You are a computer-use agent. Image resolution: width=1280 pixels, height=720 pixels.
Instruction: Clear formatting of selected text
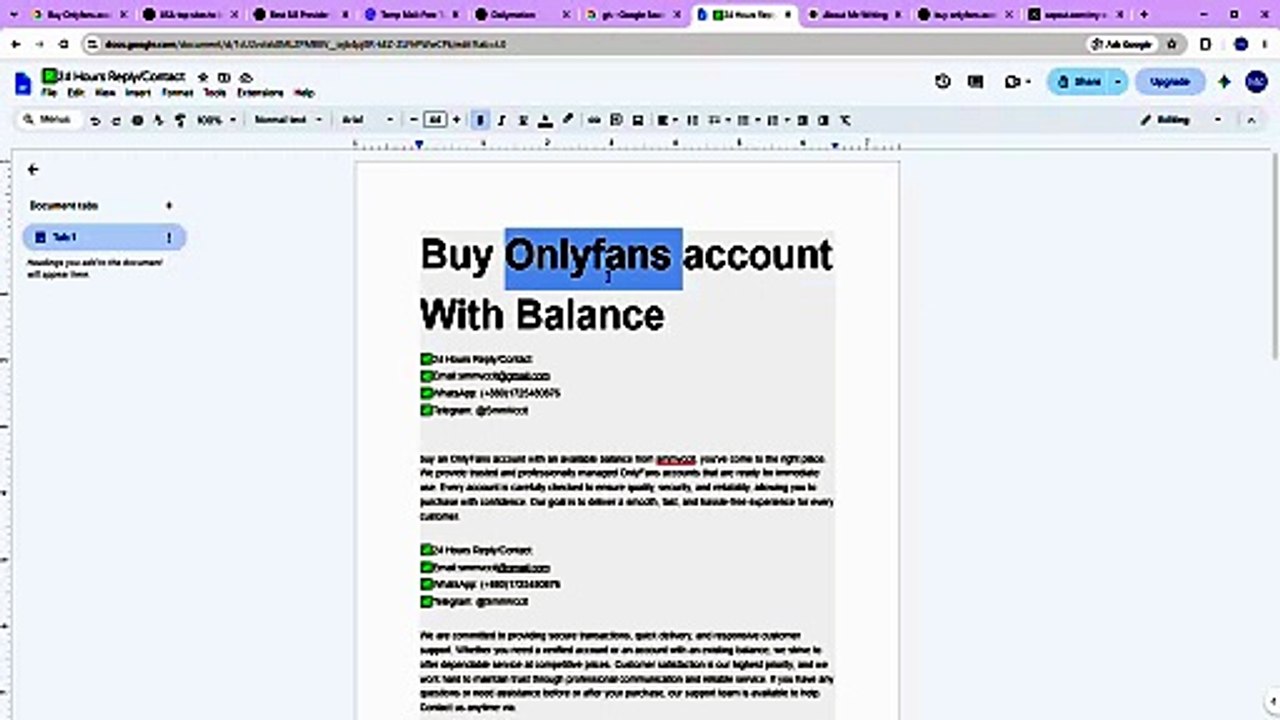845,120
